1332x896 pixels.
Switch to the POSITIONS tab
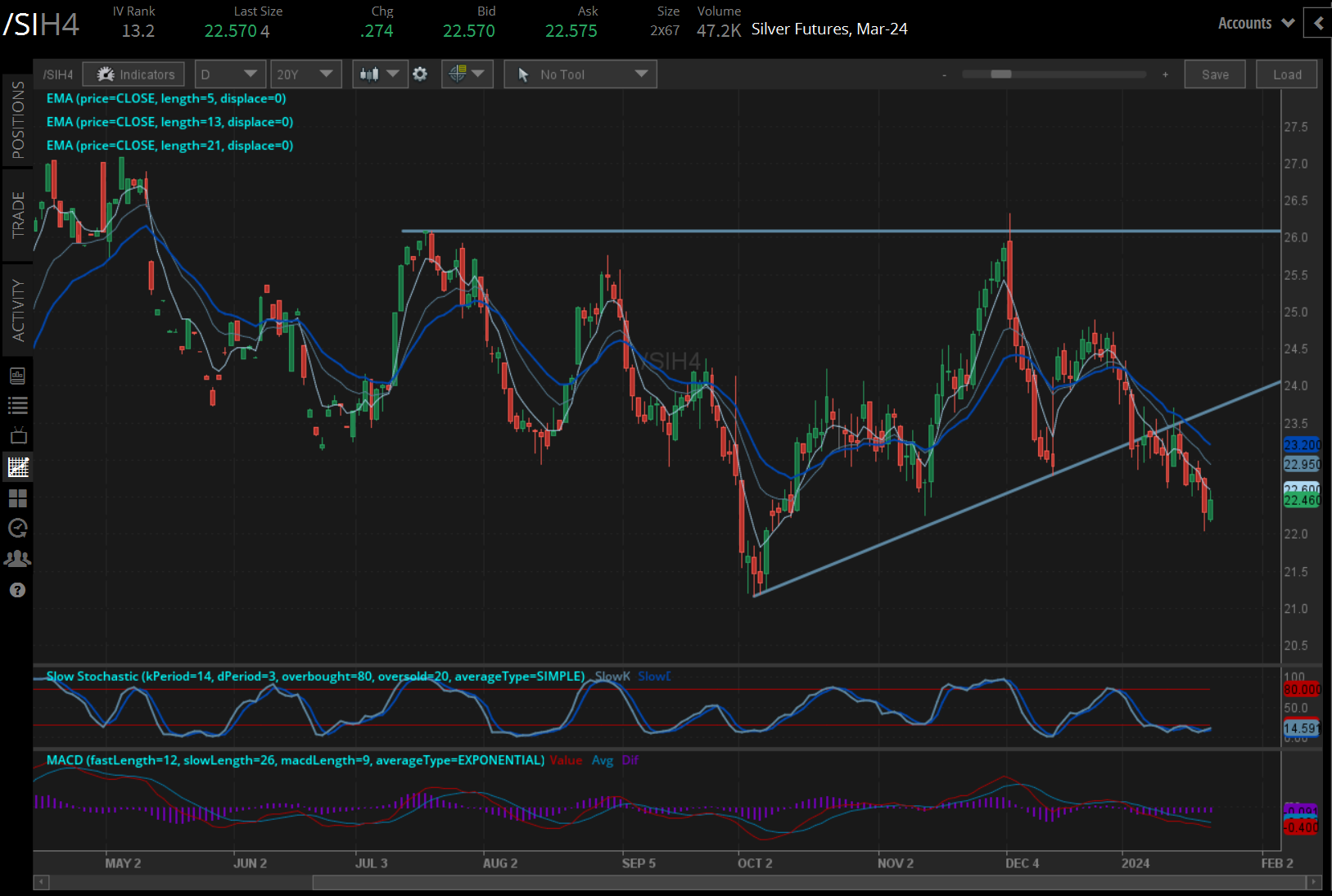pyautogui.click(x=17, y=120)
